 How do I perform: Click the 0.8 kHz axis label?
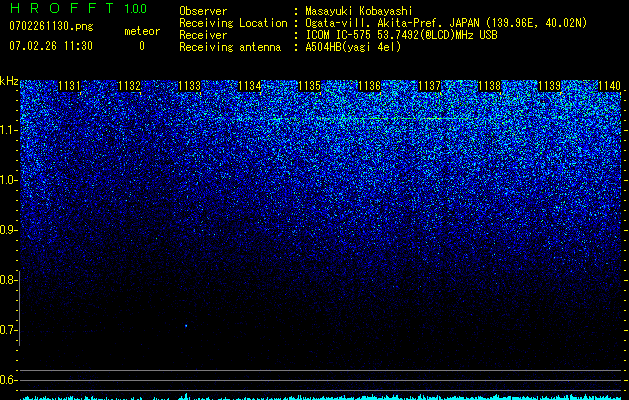[7, 280]
